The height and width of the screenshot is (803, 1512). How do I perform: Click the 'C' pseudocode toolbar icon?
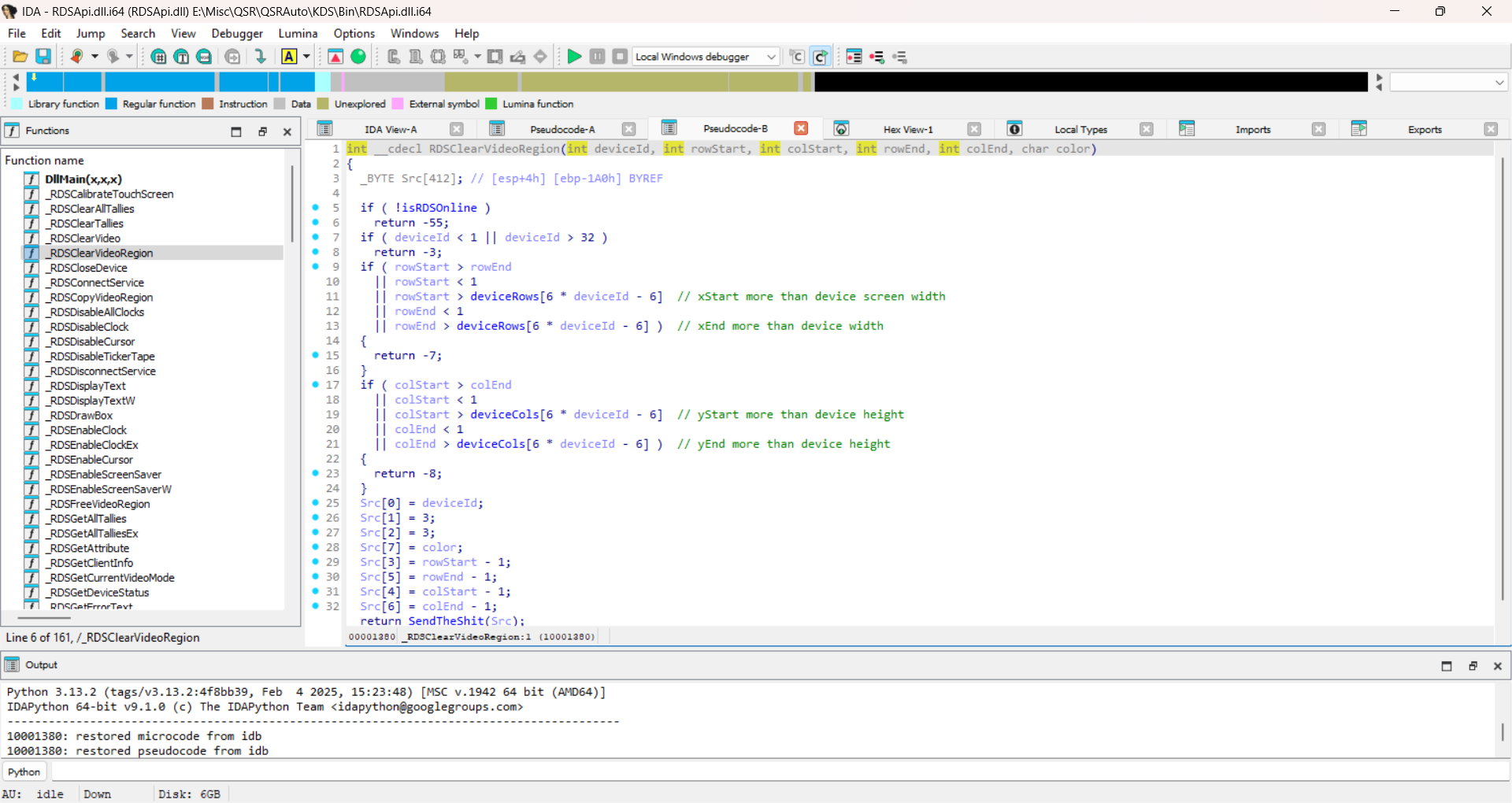[797, 57]
